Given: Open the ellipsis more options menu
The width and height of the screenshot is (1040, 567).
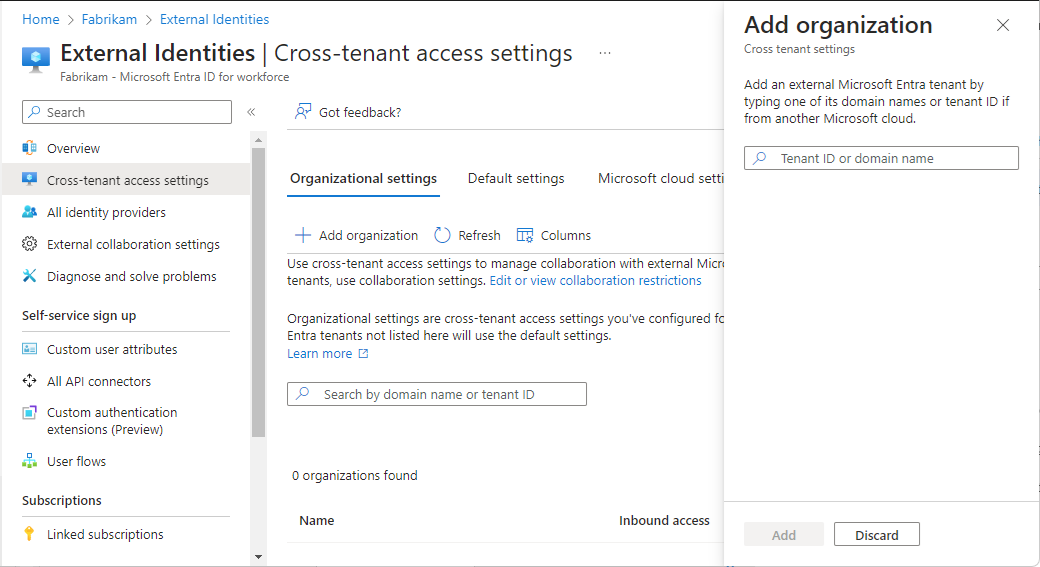Looking at the screenshot, I should click(x=605, y=53).
